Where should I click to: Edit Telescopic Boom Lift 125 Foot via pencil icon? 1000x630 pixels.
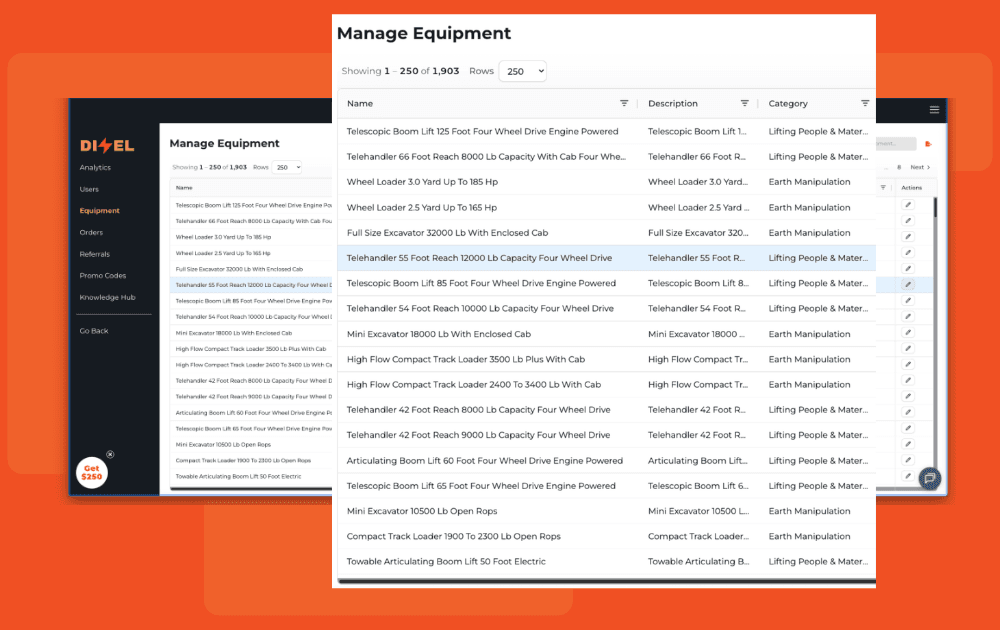pos(908,205)
